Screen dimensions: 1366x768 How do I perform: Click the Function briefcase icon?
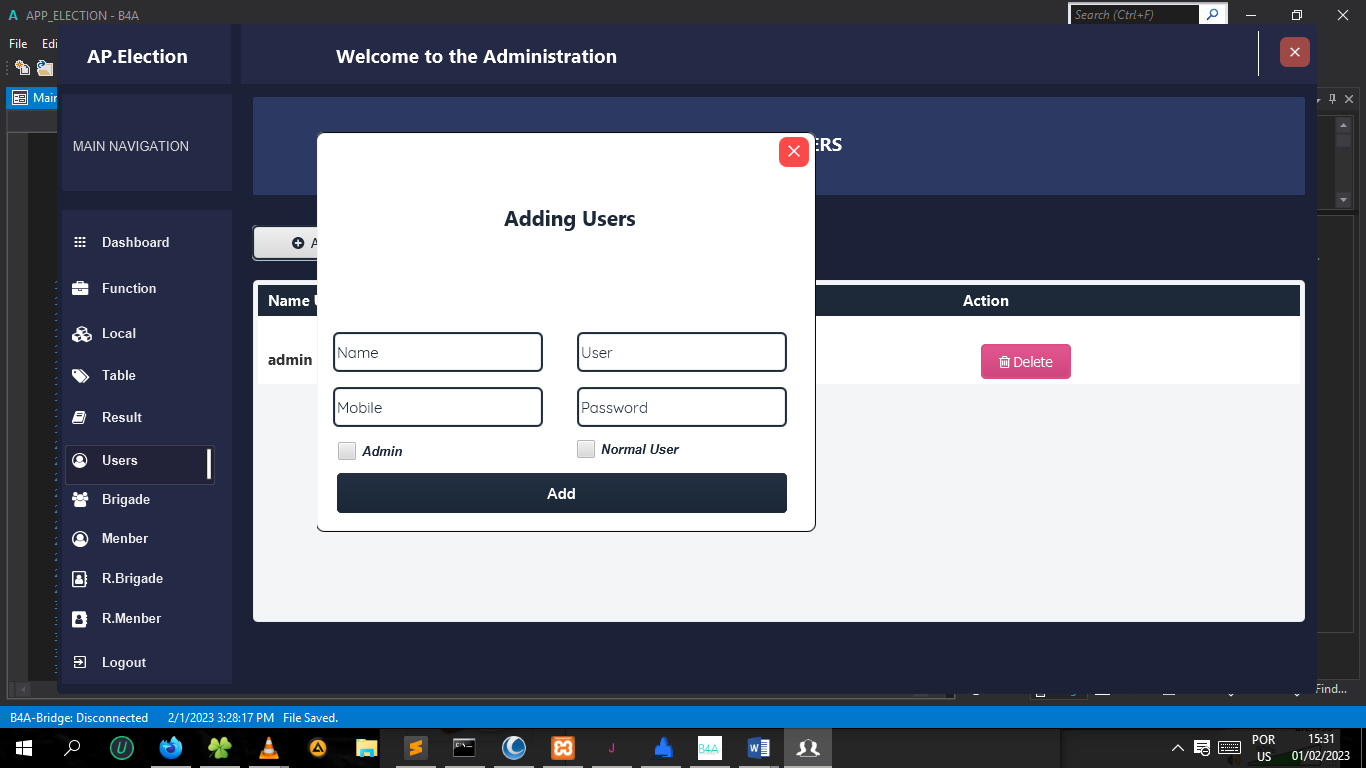point(81,288)
